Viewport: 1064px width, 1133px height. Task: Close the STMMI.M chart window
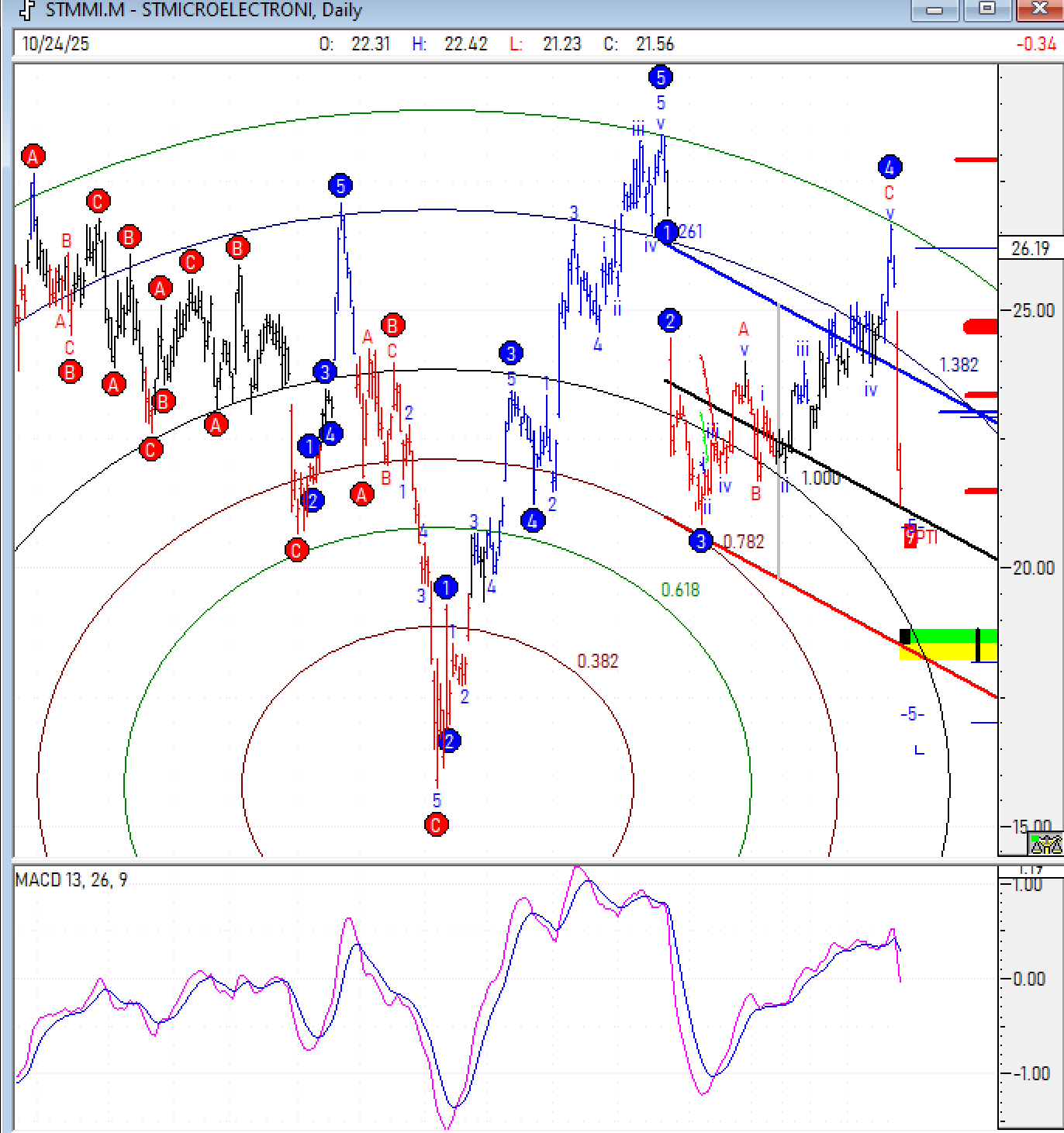pyautogui.click(x=1039, y=9)
